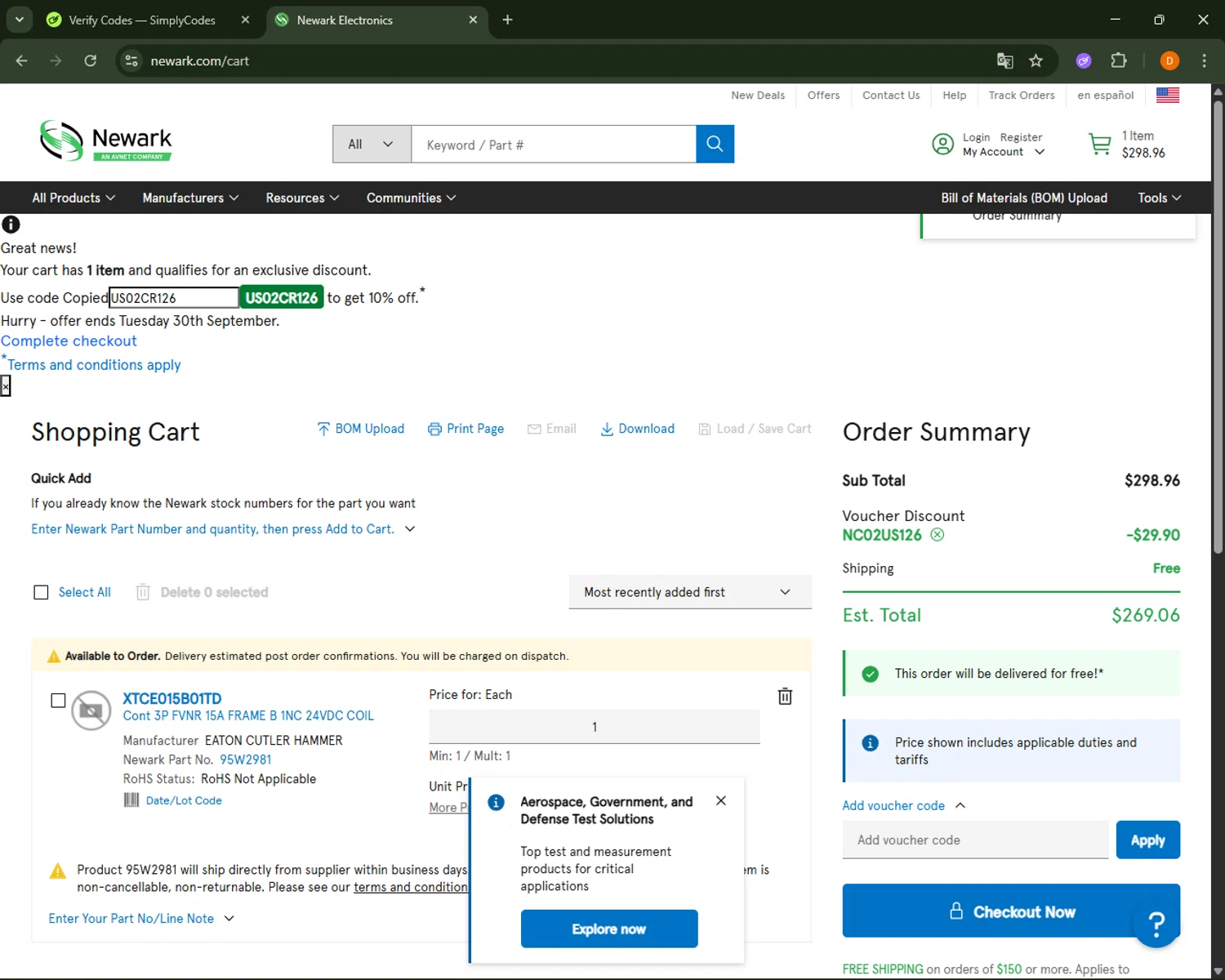Switch to the Verify Codes SimplyCodes tab
The image size is (1225, 980).
click(142, 20)
